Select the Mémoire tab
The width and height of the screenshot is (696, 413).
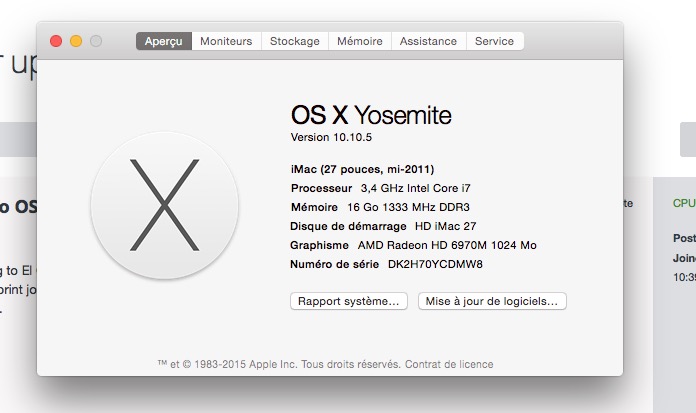[360, 41]
